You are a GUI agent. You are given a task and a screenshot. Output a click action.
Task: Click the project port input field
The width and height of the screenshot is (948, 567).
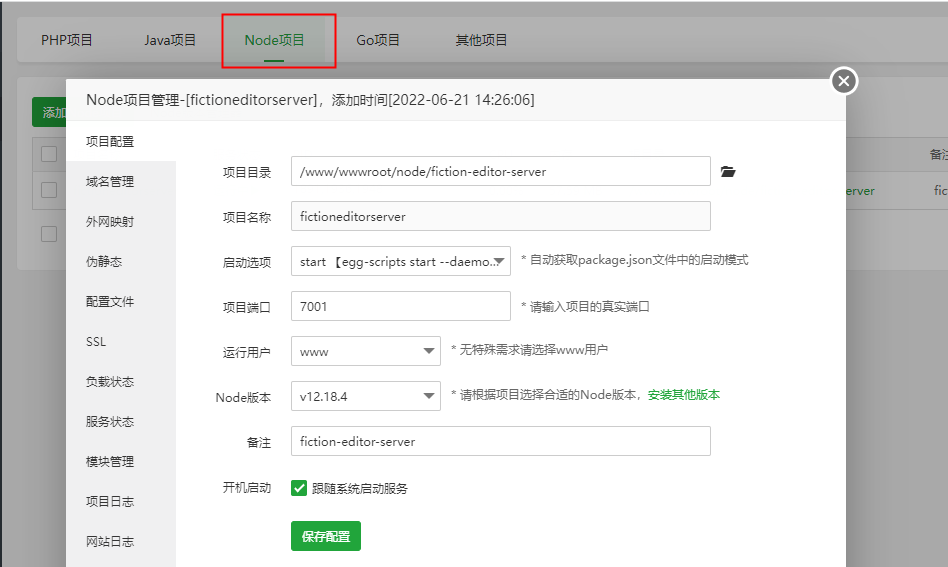[x=400, y=307]
